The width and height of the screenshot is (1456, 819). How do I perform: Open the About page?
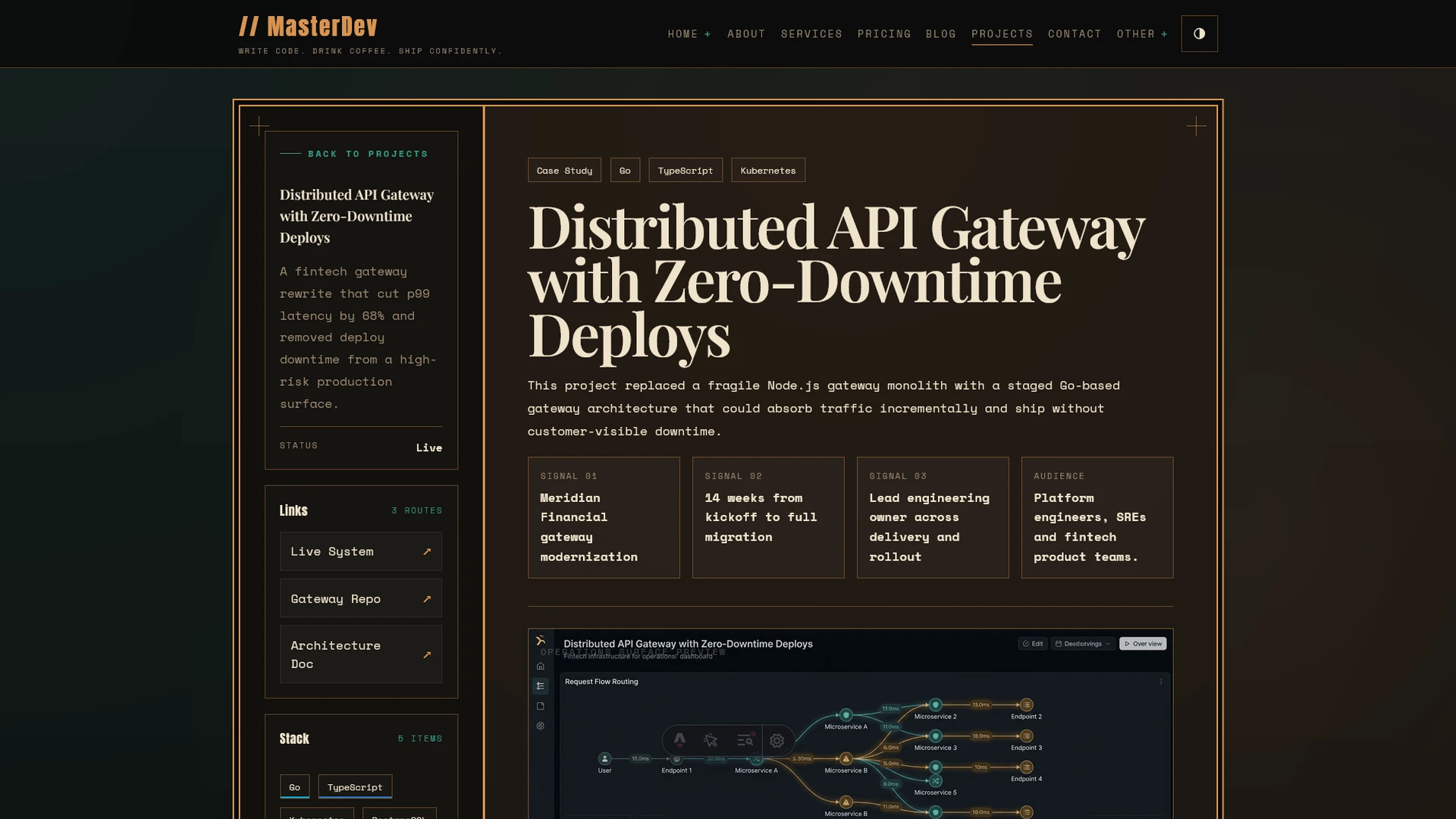(x=746, y=34)
